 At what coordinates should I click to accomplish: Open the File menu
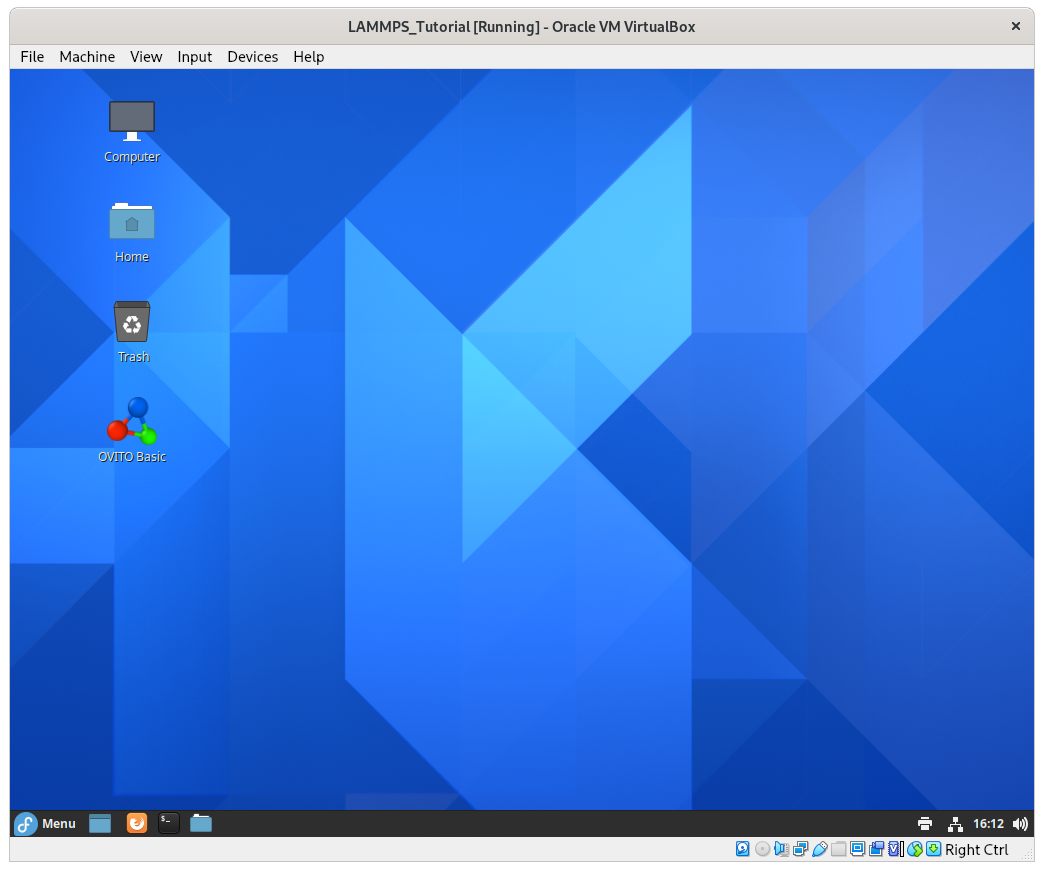[x=32, y=57]
